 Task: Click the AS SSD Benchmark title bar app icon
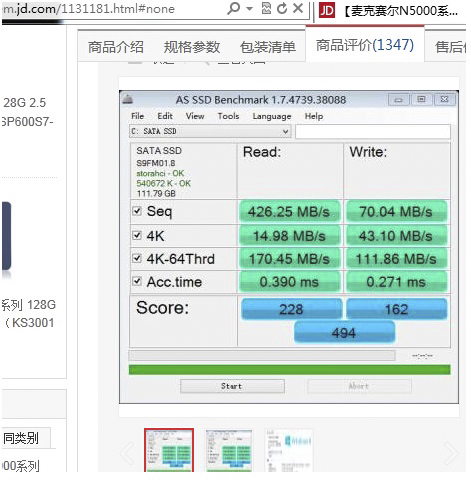[128, 99]
